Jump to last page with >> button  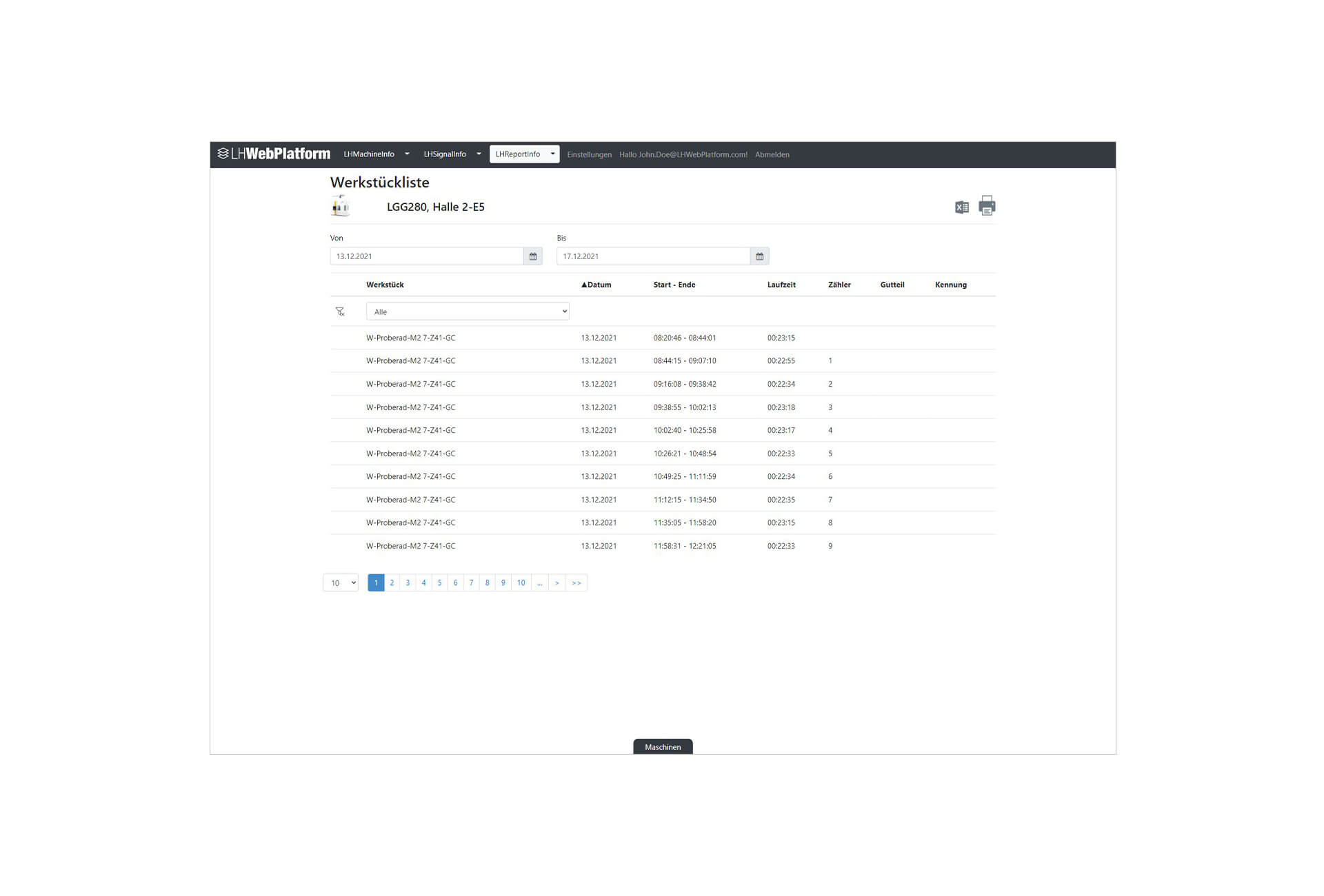click(576, 583)
